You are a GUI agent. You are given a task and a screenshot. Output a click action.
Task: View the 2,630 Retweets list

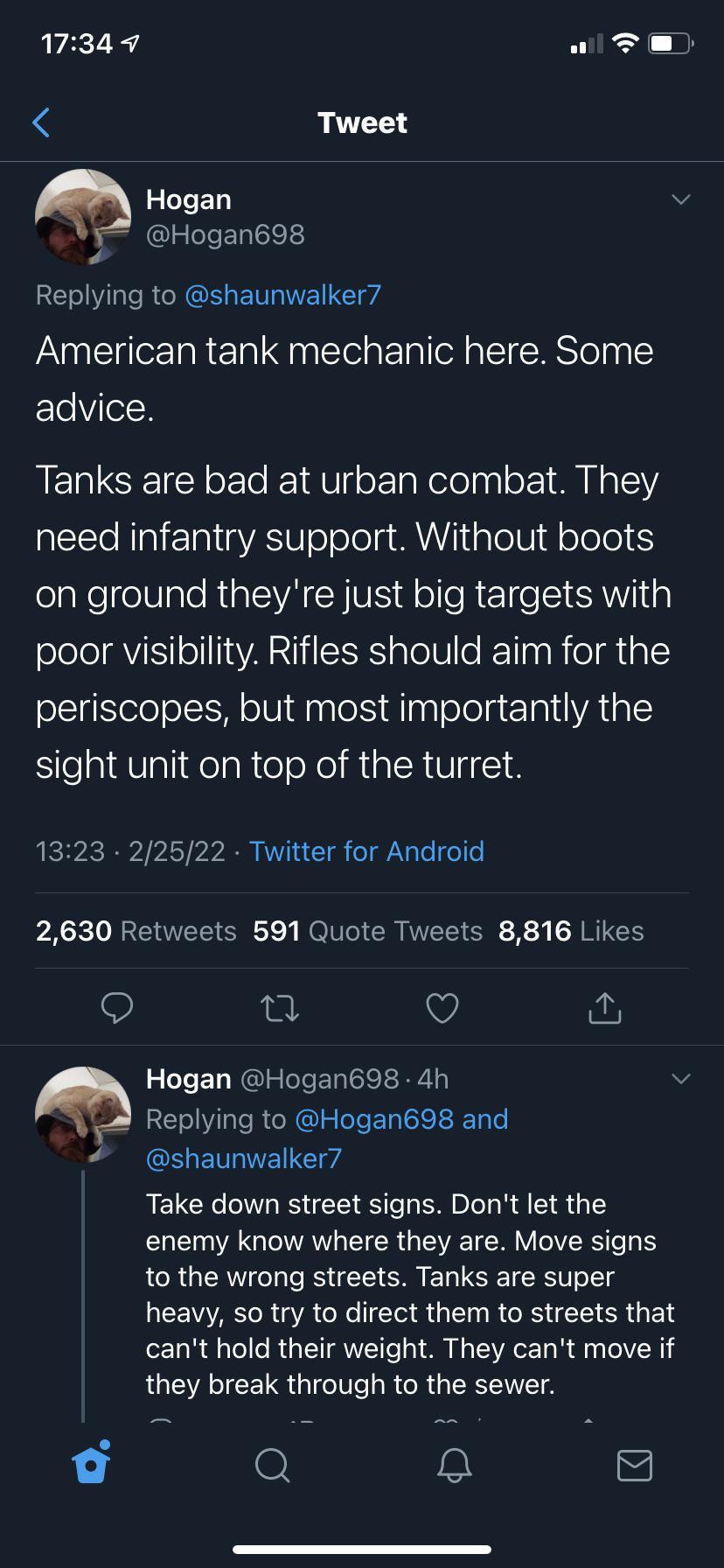click(136, 930)
